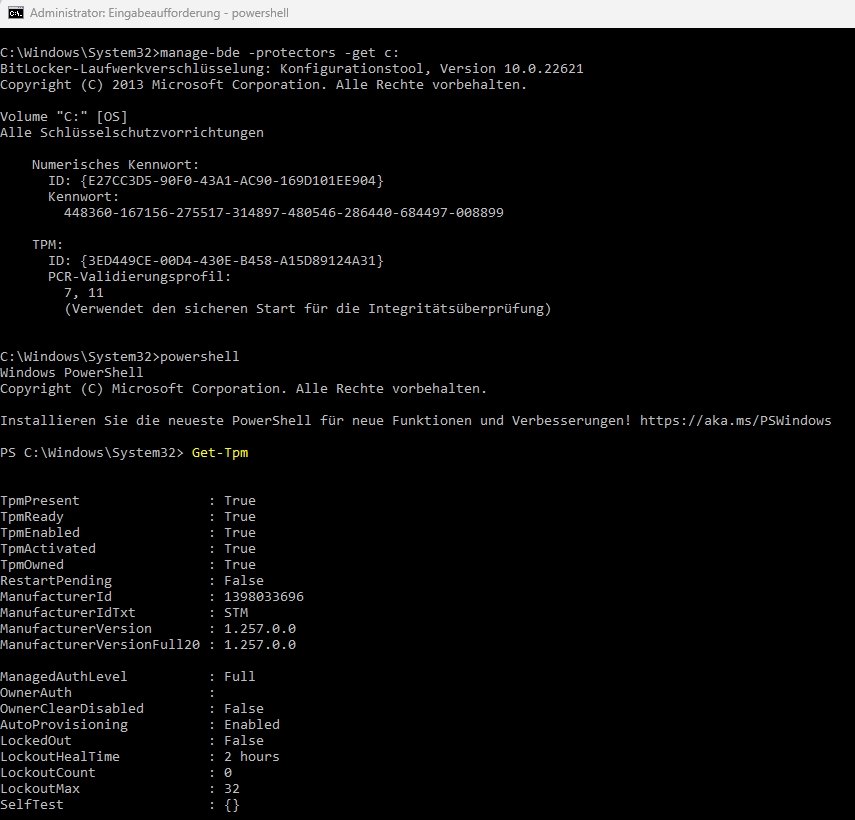Click the Volume "C:" [OS] line
This screenshot has width=855, height=820.
click(x=62, y=117)
